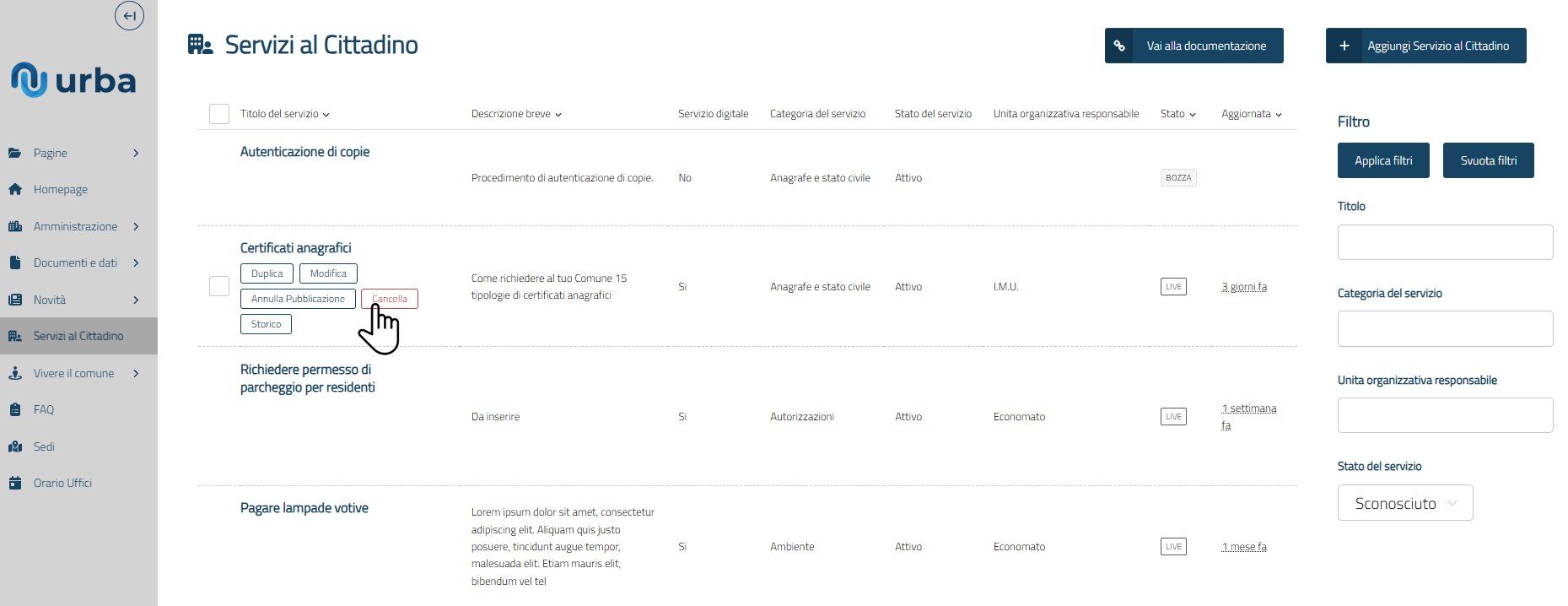The image size is (1568, 606).
Task: Toggle the select-all checkbox in table header
Action: pyautogui.click(x=219, y=114)
